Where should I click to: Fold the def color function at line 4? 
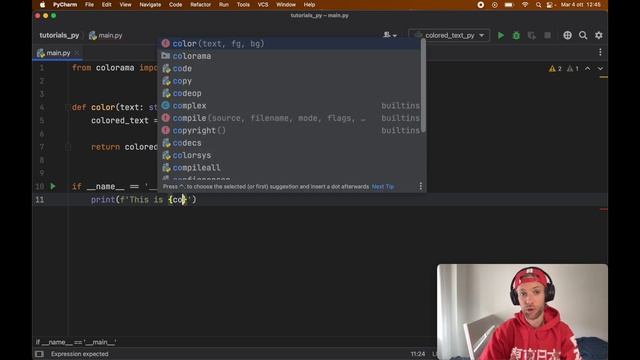[68, 107]
